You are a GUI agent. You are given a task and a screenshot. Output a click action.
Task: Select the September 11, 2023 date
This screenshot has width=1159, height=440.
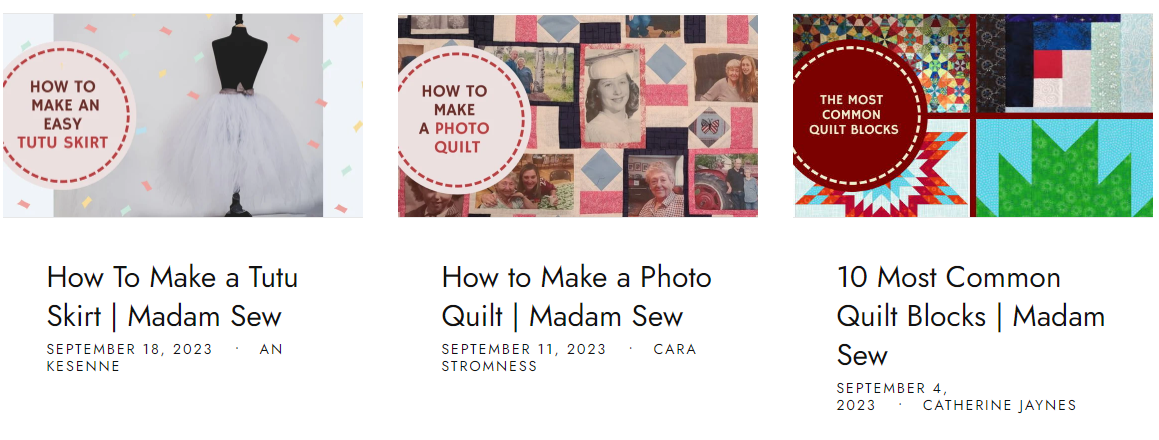(x=524, y=349)
